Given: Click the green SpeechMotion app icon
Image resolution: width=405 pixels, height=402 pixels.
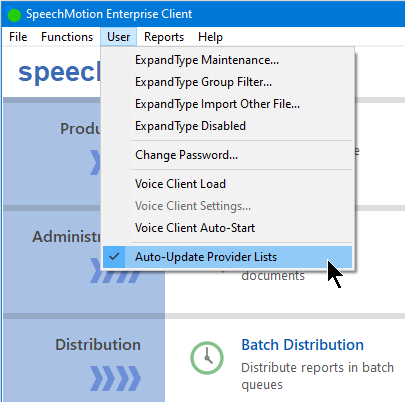Looking at the screenshot, I should pyautogui.click(x=14, y=15).
